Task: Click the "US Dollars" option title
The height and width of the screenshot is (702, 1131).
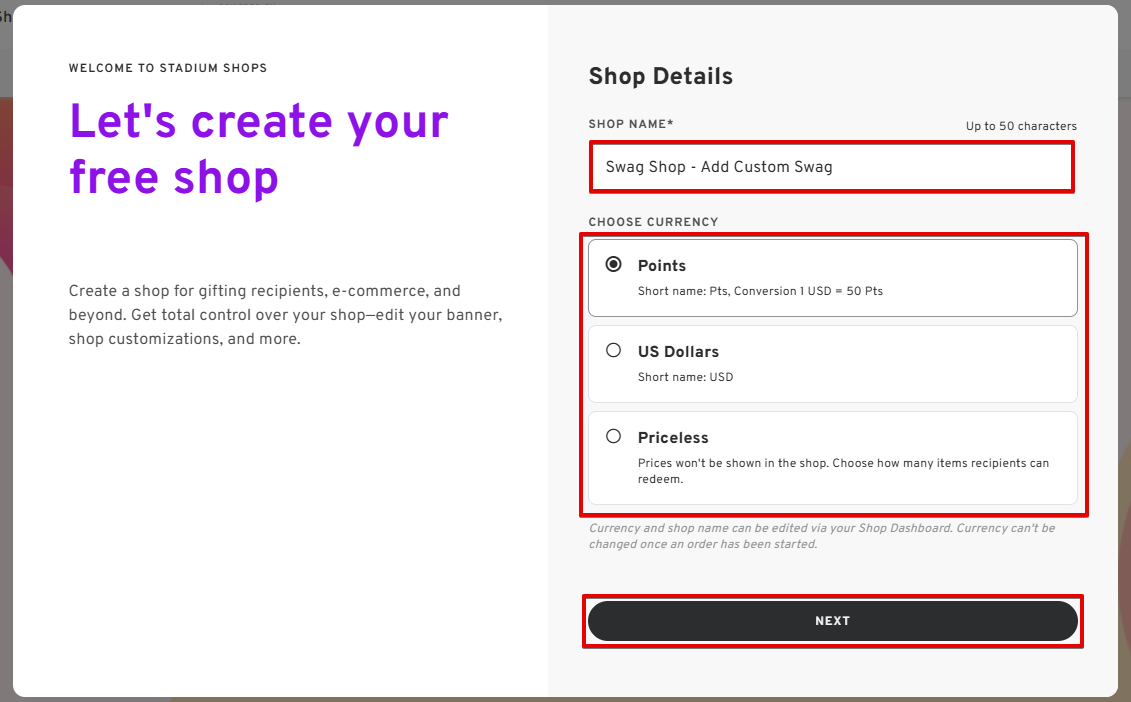Action: 678,352
